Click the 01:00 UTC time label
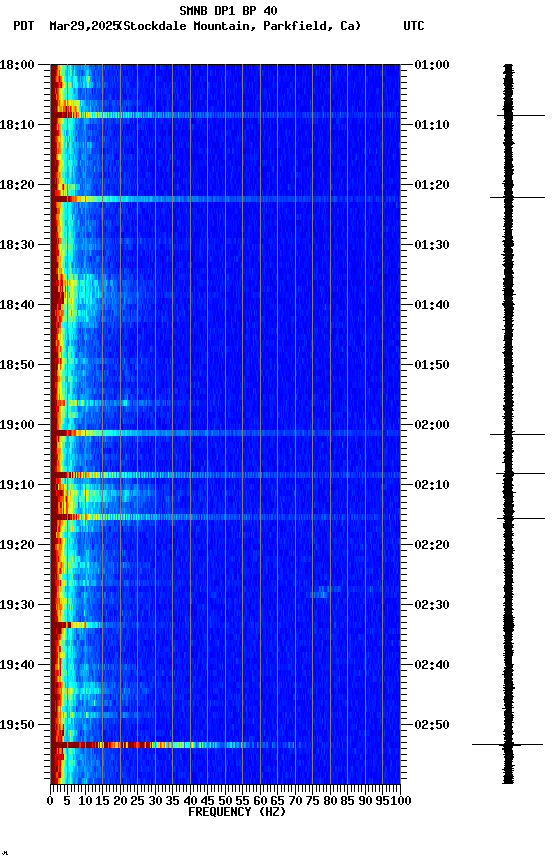Image resolution: width=552 pixels, height=864 pixels. [432, 64]
